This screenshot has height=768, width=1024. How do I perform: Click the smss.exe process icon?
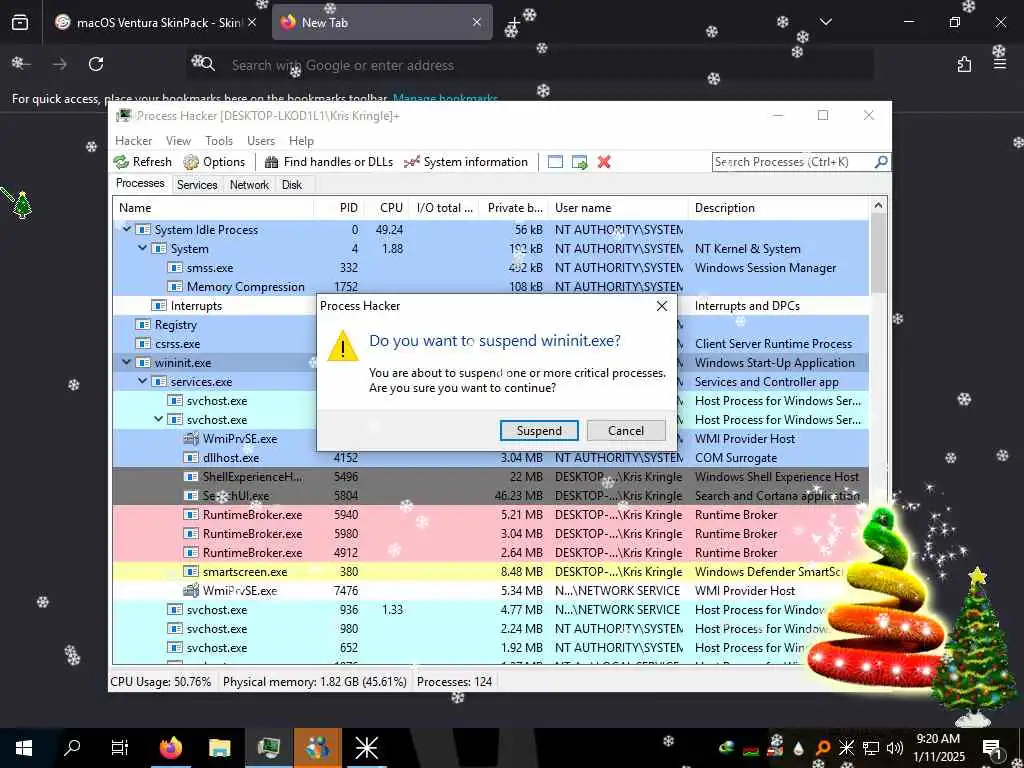[x=174, y=268]
